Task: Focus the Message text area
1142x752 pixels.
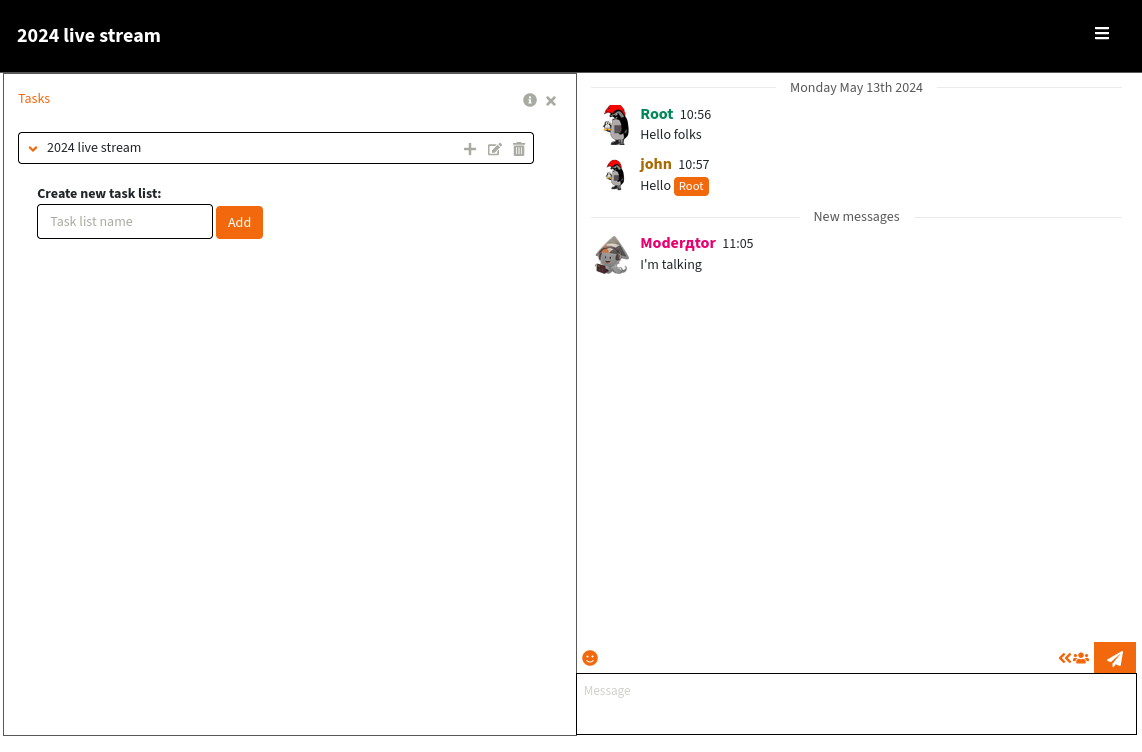Action: click(856, 704)
